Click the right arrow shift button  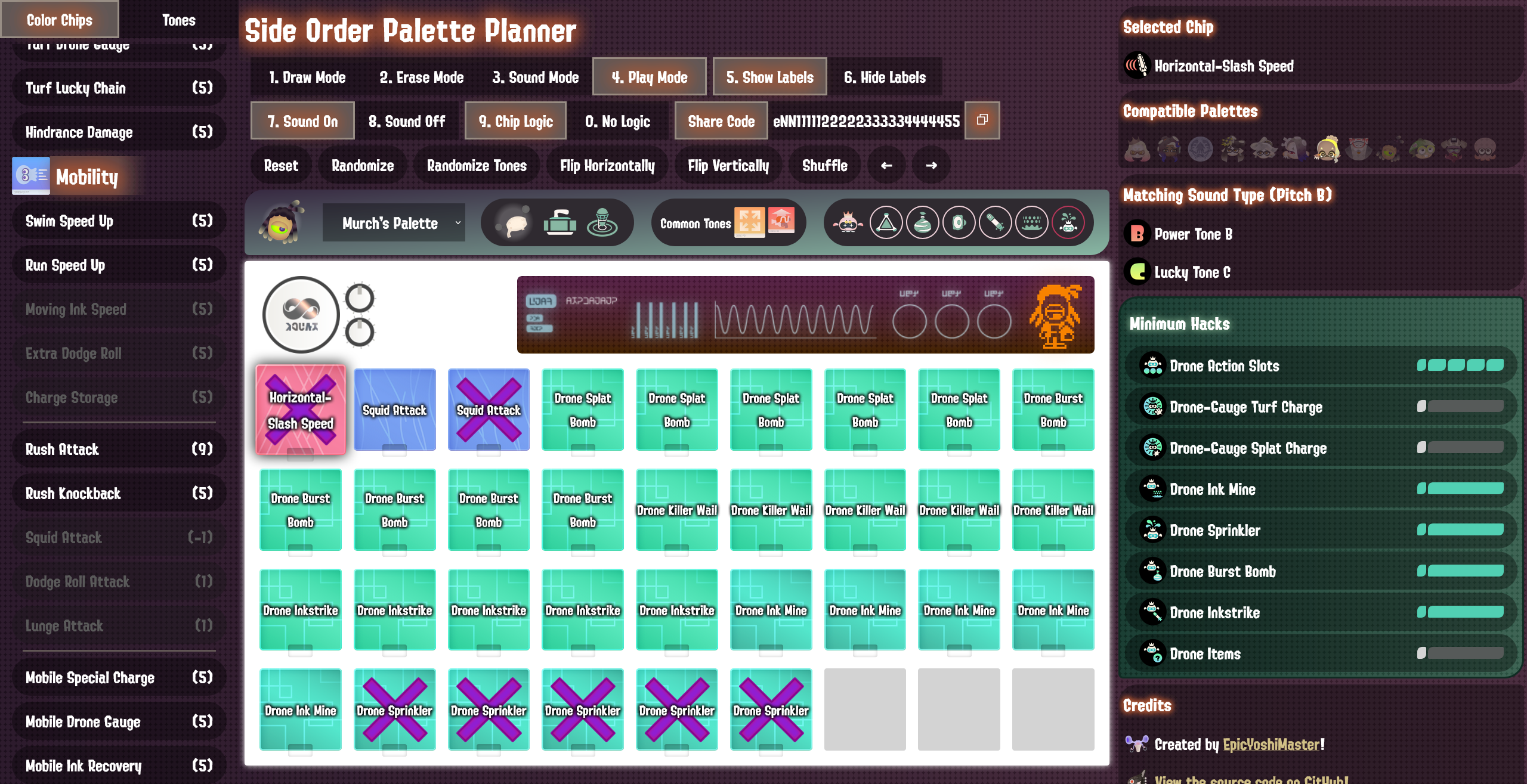(x=932, y=165)
